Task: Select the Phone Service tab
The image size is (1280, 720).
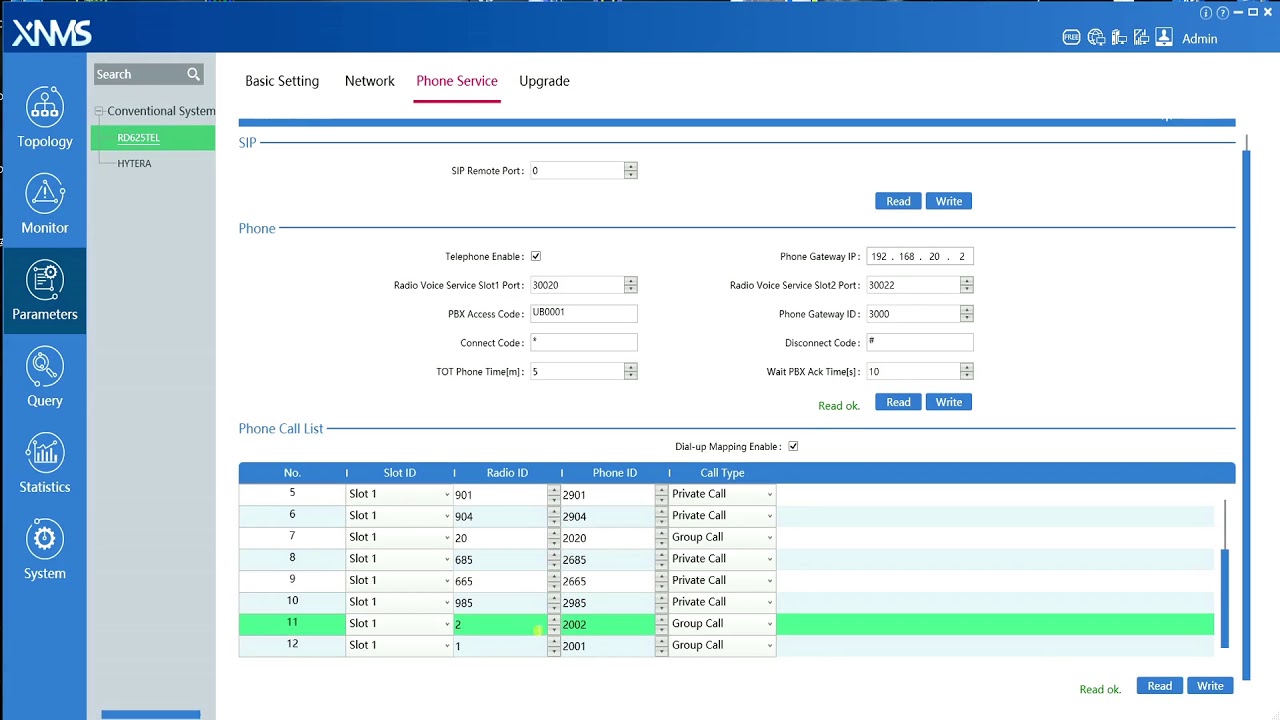Action: coord(457,81)
